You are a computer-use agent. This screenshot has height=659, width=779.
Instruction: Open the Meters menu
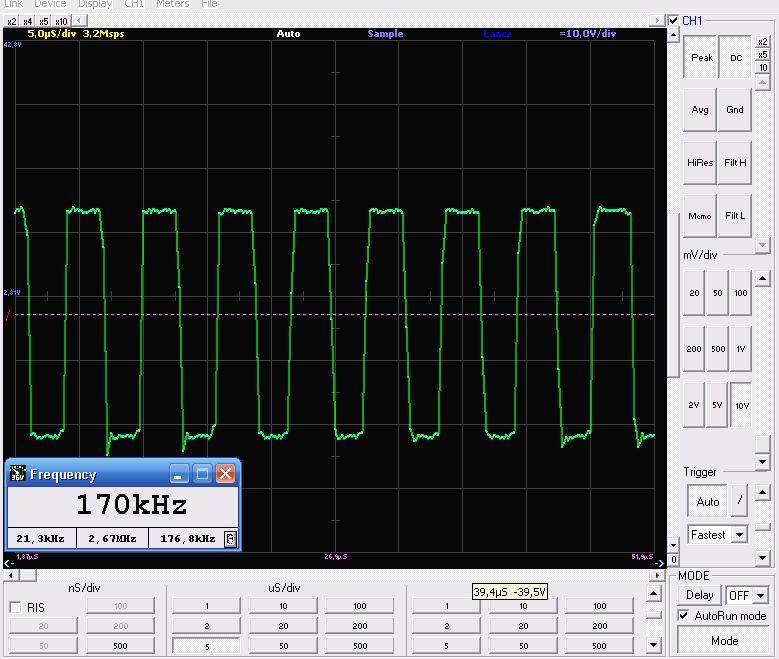point(172,4)
